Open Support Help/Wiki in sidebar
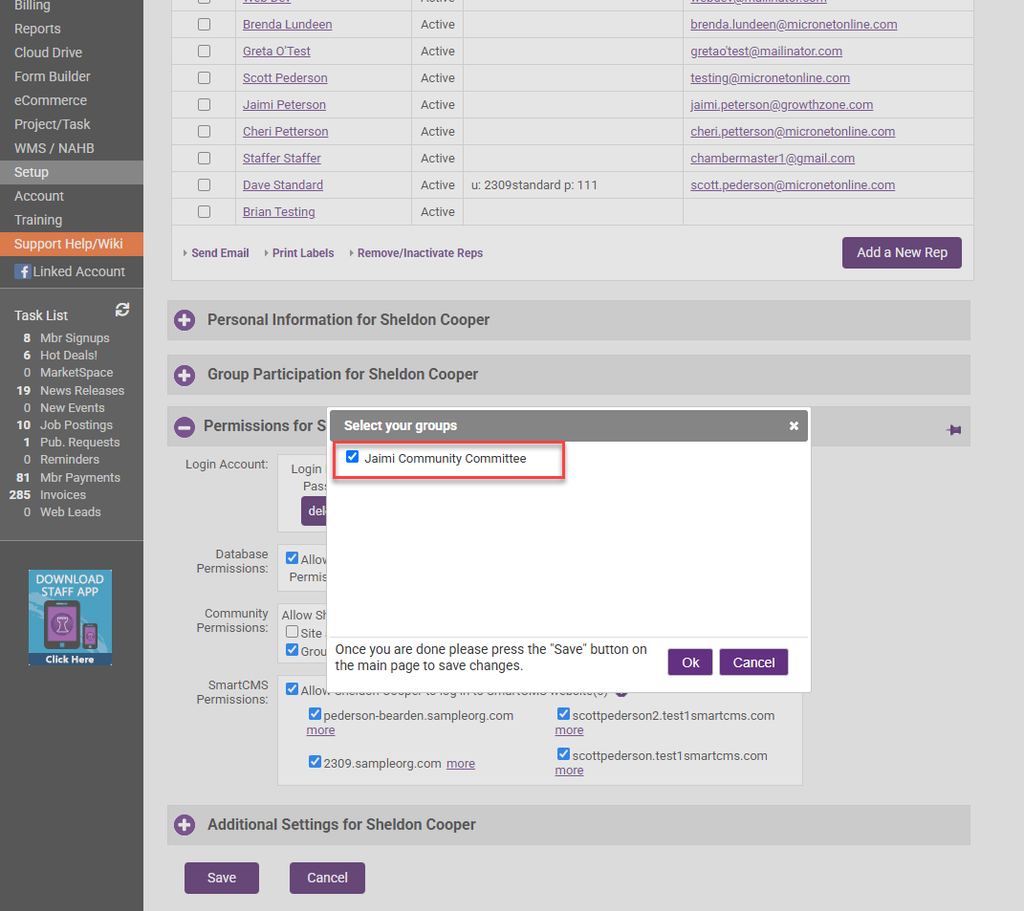The image size is (1024, 911). tap(68, 244)
